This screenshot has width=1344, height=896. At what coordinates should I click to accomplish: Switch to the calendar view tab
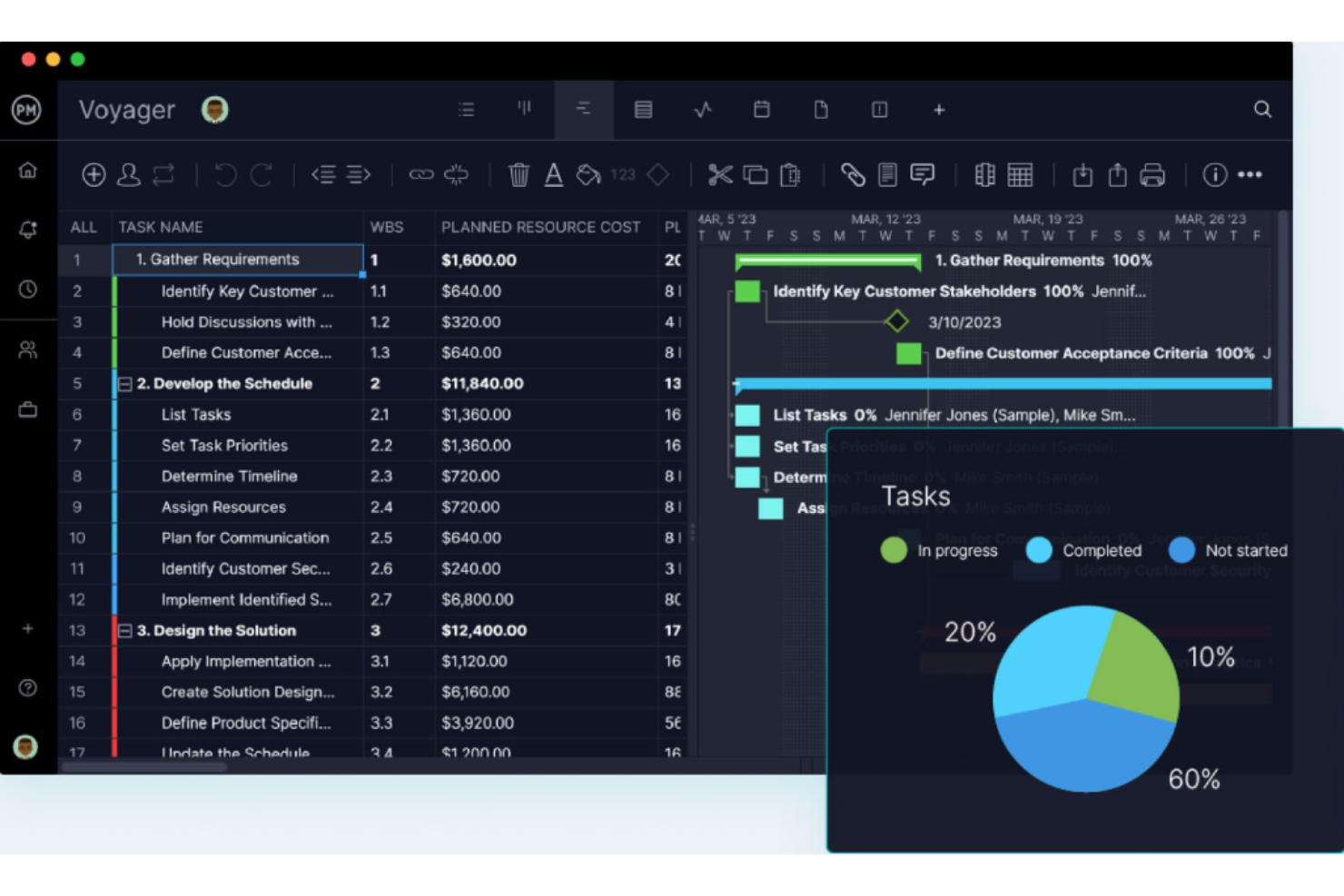[762, 109]
